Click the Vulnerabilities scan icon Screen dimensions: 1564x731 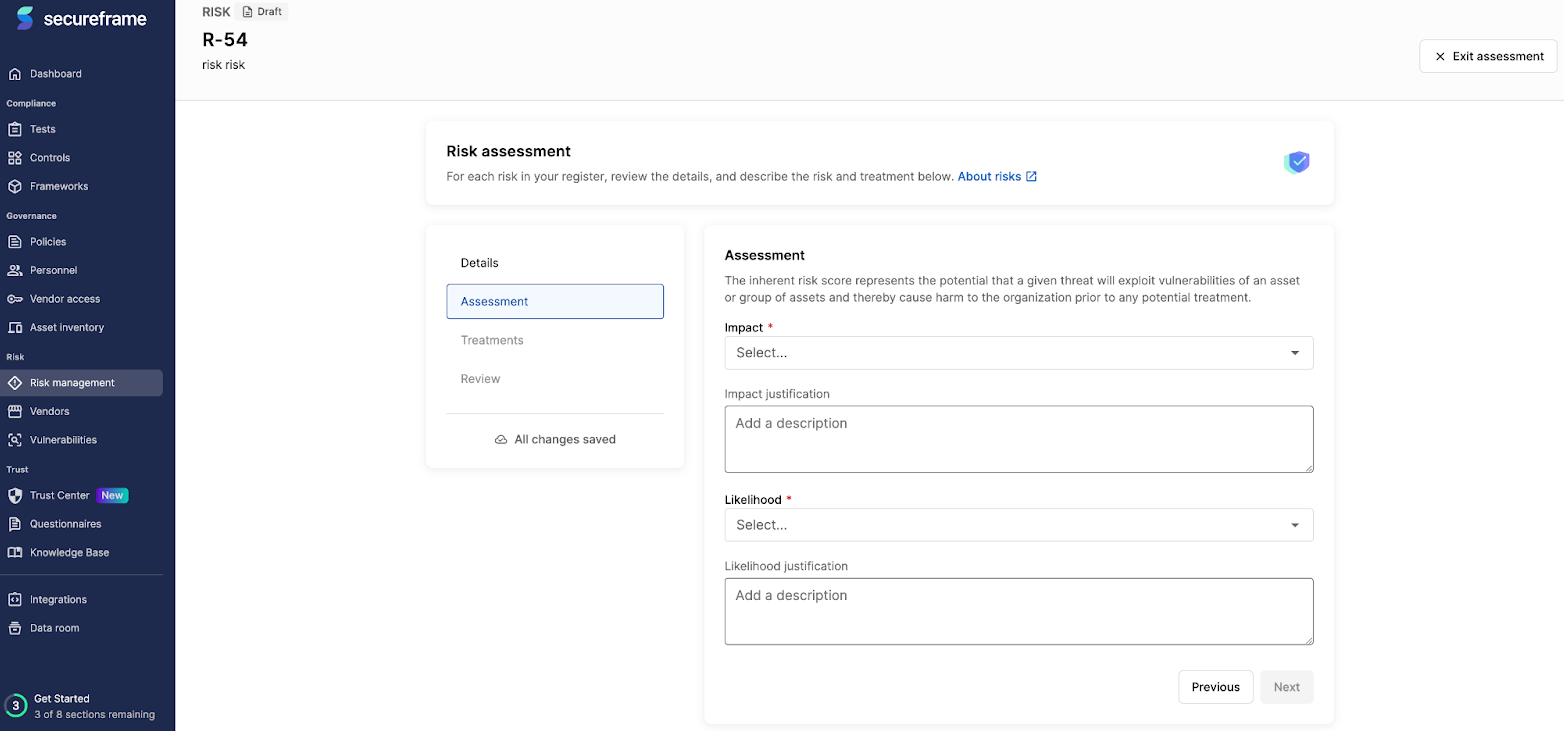(15, 440)
